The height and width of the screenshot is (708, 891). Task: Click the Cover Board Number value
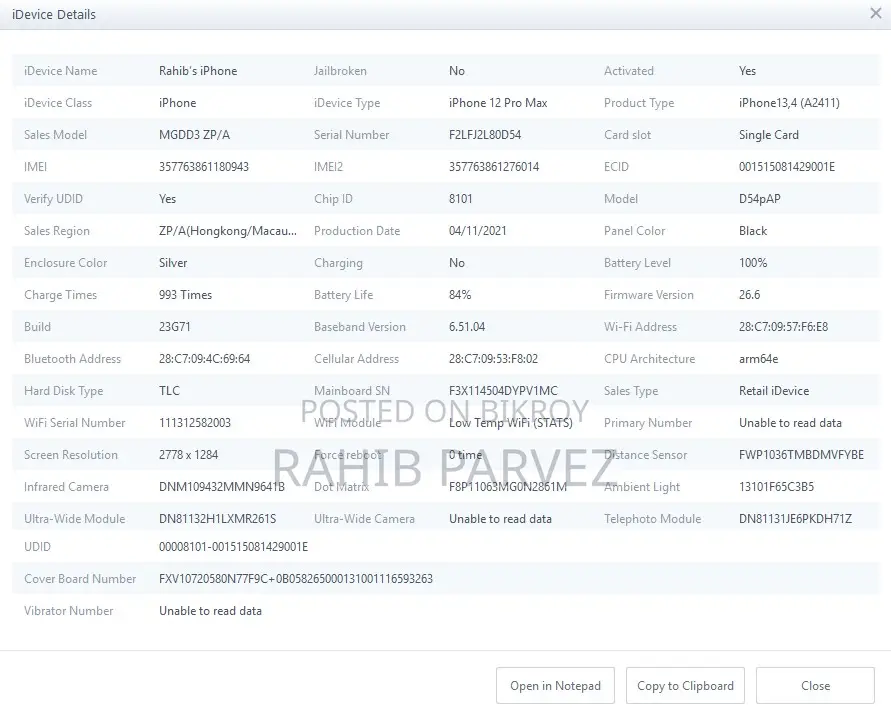tap(295, 579)
